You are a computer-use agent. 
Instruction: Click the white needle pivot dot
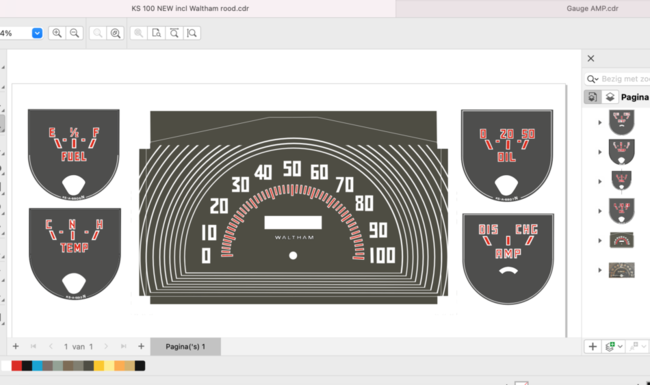click(x=293, y=256)
